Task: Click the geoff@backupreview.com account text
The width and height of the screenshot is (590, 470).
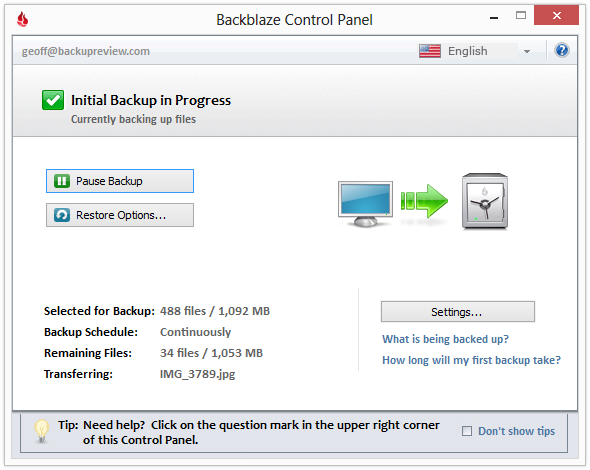Action: pos(85,51)
